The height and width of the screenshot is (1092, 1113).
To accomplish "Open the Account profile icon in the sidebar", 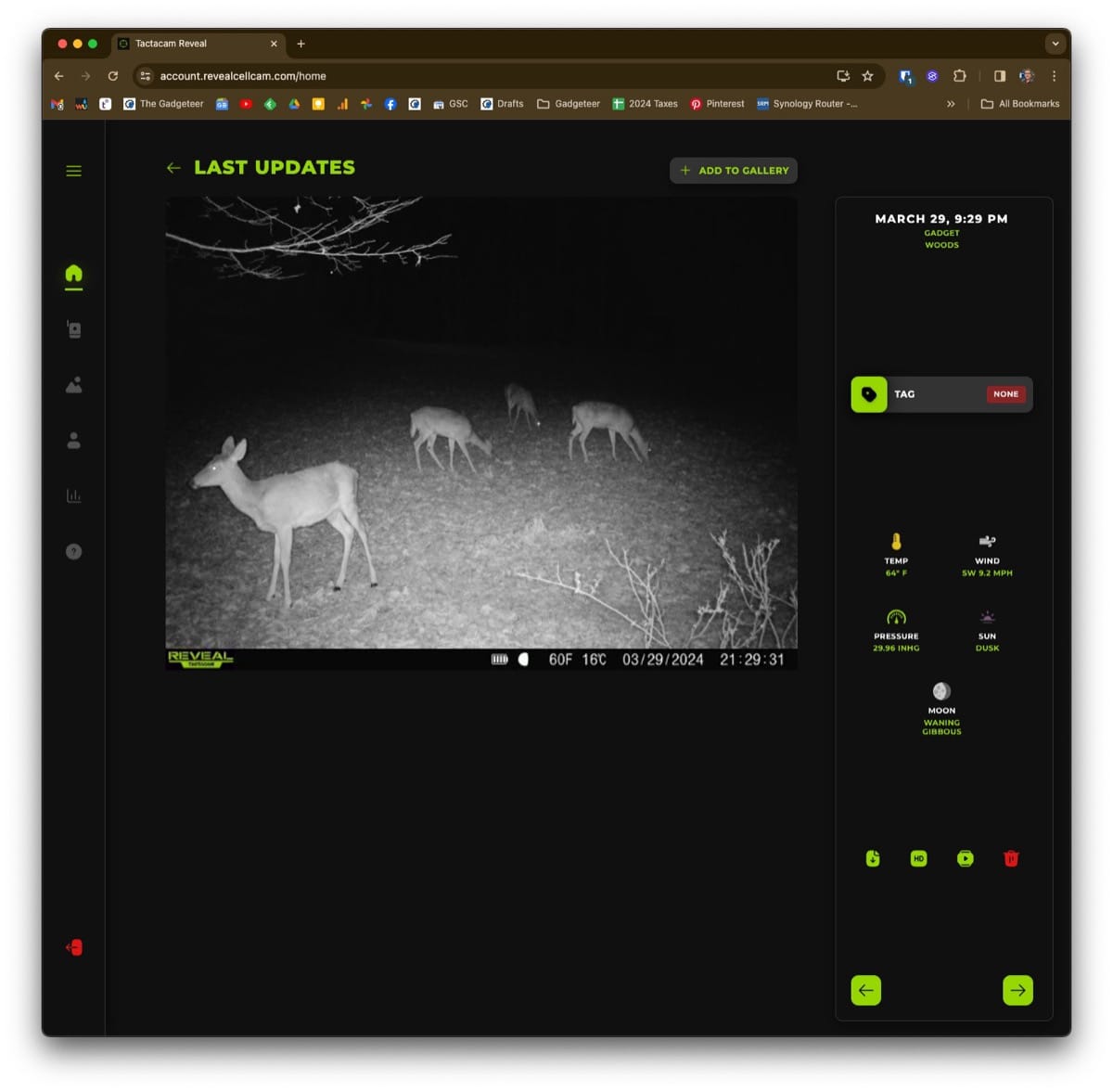I will click(x=74, y=442).
